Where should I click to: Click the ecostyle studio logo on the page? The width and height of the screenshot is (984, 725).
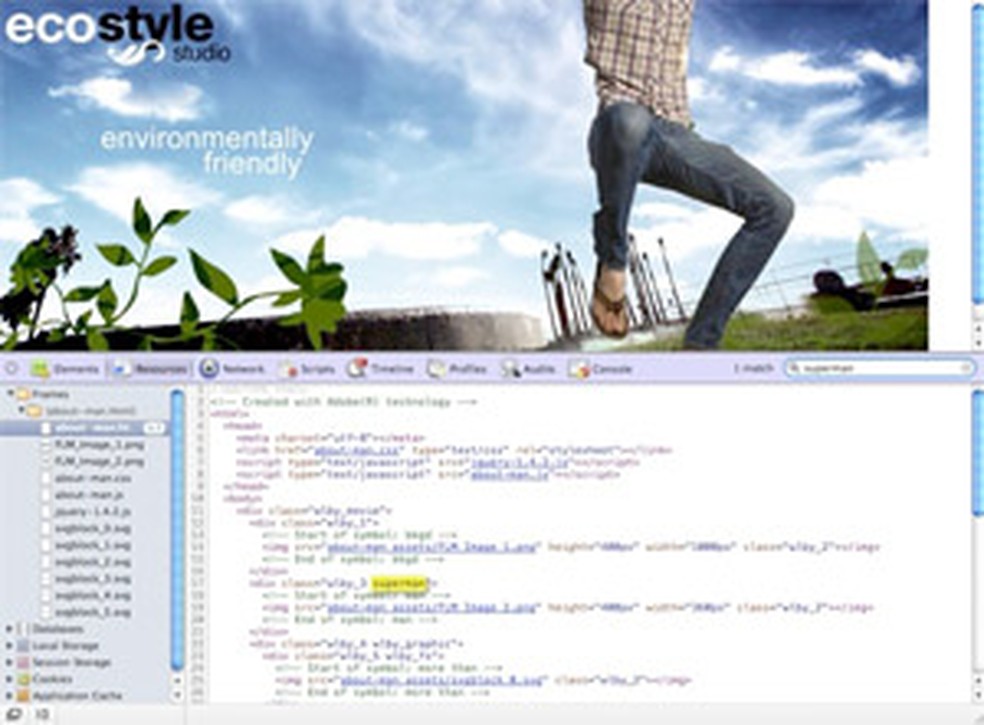(x=118, y=36)
